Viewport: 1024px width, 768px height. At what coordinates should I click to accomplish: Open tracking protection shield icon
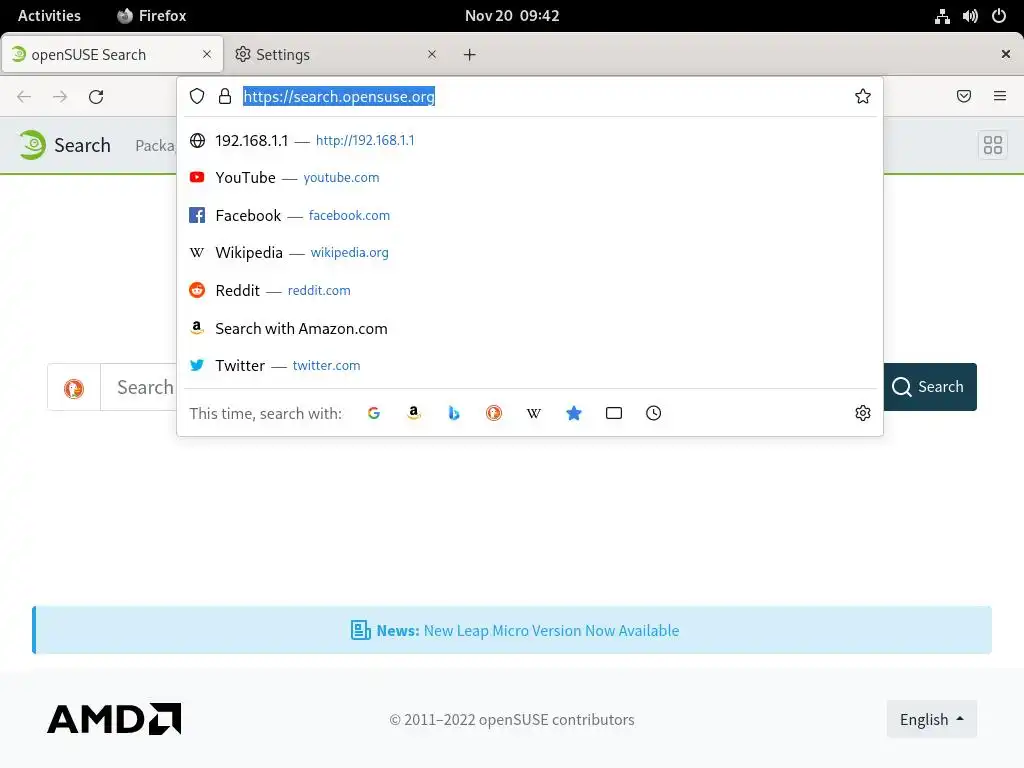197,97
